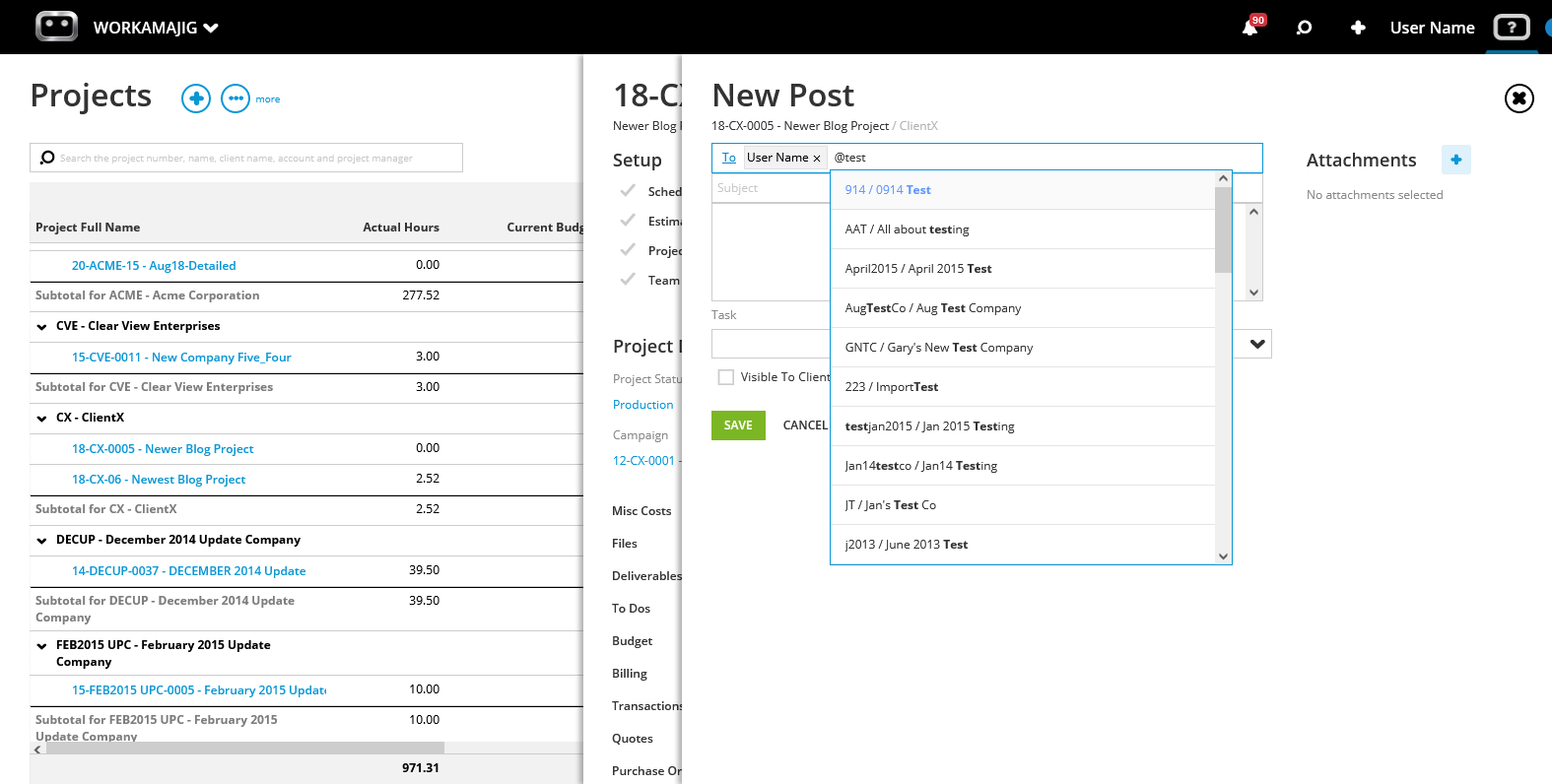Add a new project with plus icon
Screen dimensions: 1552x784
pyautogui.click(x=196, y=98)
